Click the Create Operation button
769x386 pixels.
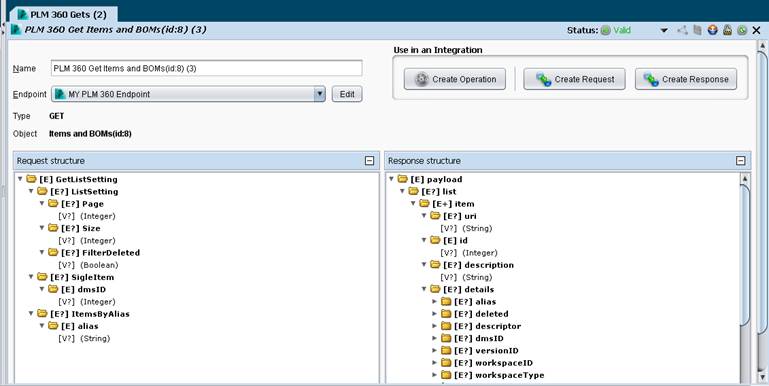point(455,79)
